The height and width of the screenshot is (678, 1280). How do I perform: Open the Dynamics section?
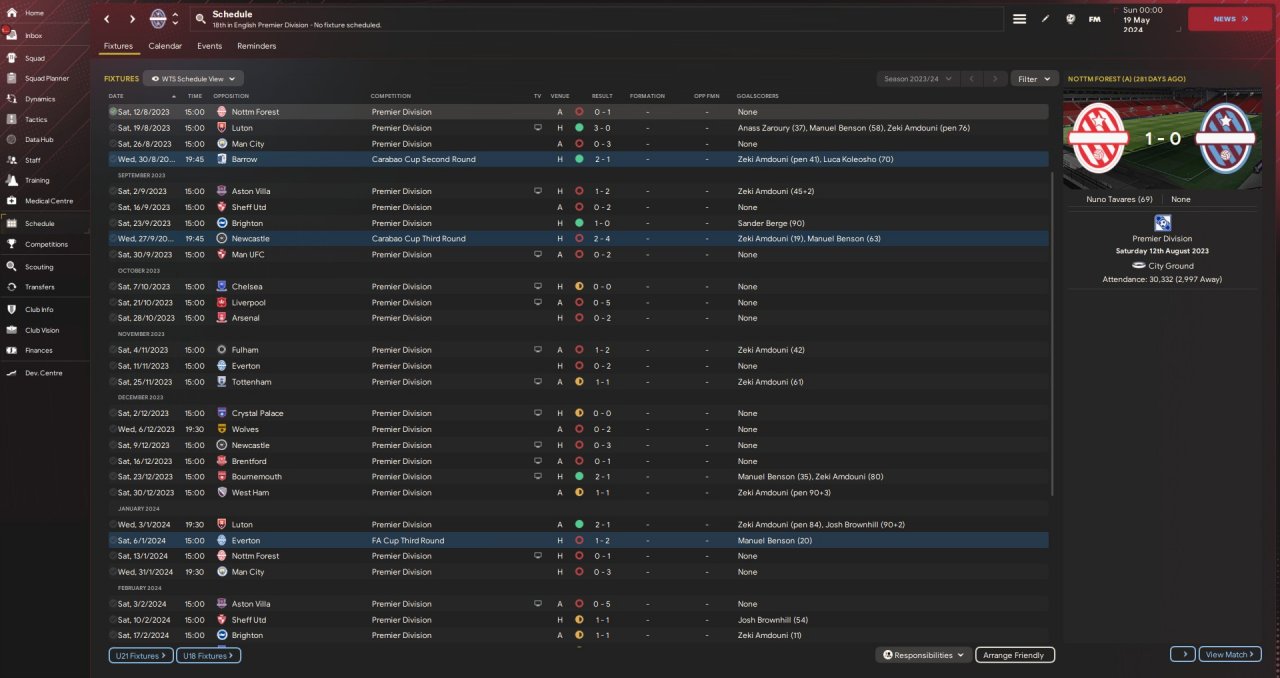pyautogui.click(x=40, y=98)
